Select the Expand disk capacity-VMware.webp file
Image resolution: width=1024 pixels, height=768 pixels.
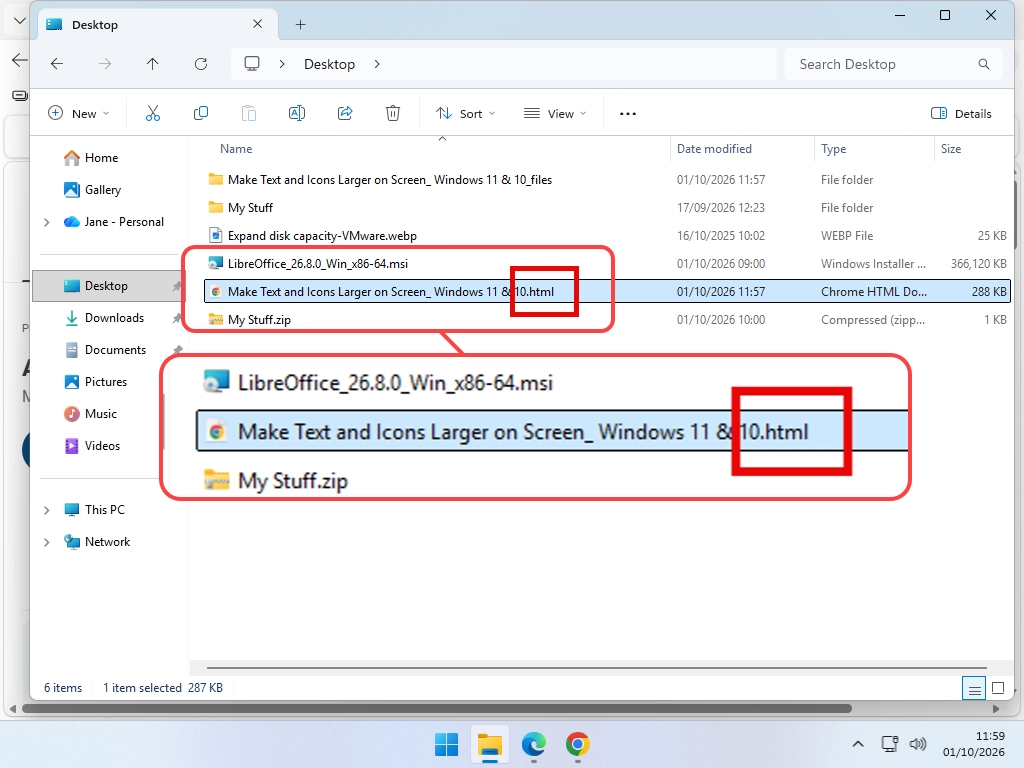607,236
